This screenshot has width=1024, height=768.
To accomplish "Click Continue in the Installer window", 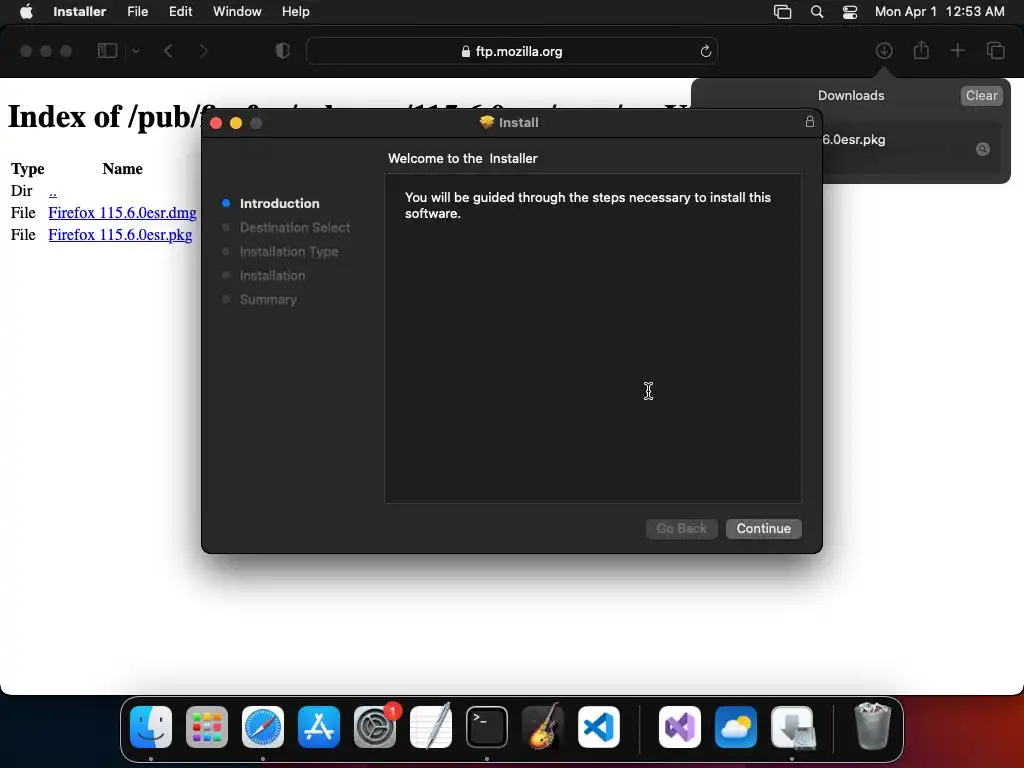I will pyautogui.click(x=763, y=528).
